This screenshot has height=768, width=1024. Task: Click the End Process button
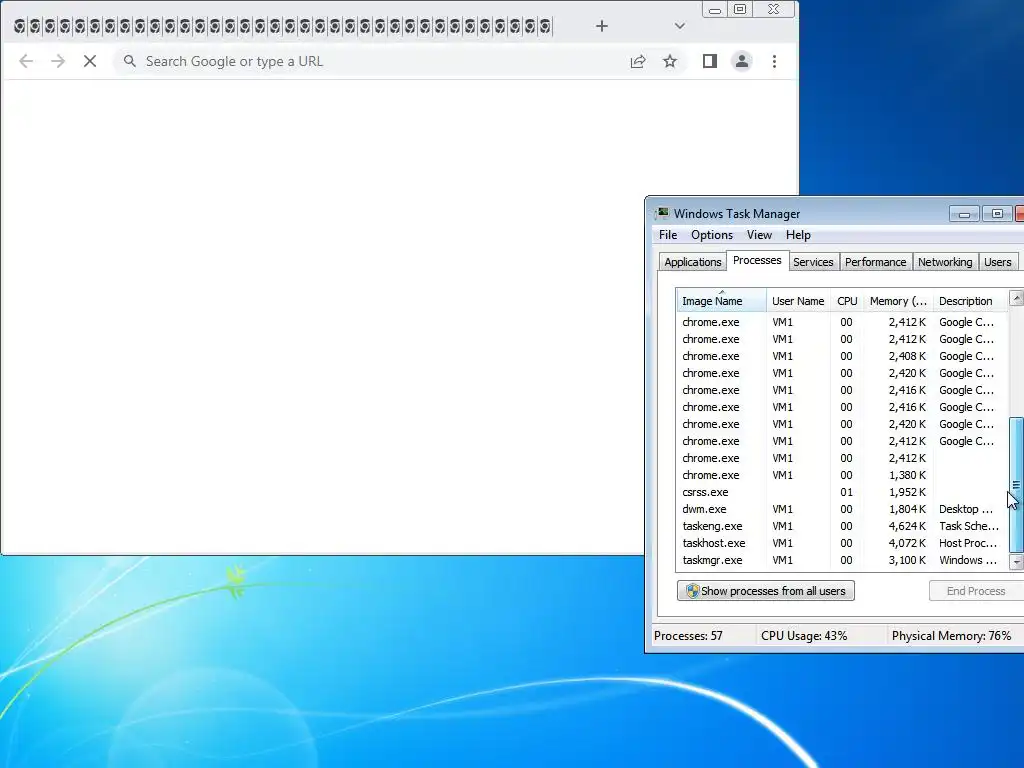[x=976, y=591]
